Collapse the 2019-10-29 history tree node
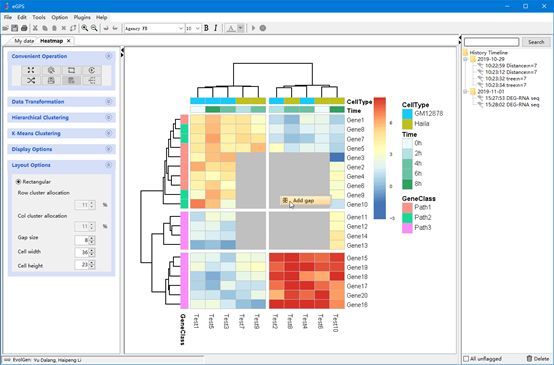The height and width of the screenshot is (365, 554). point(466,59)
